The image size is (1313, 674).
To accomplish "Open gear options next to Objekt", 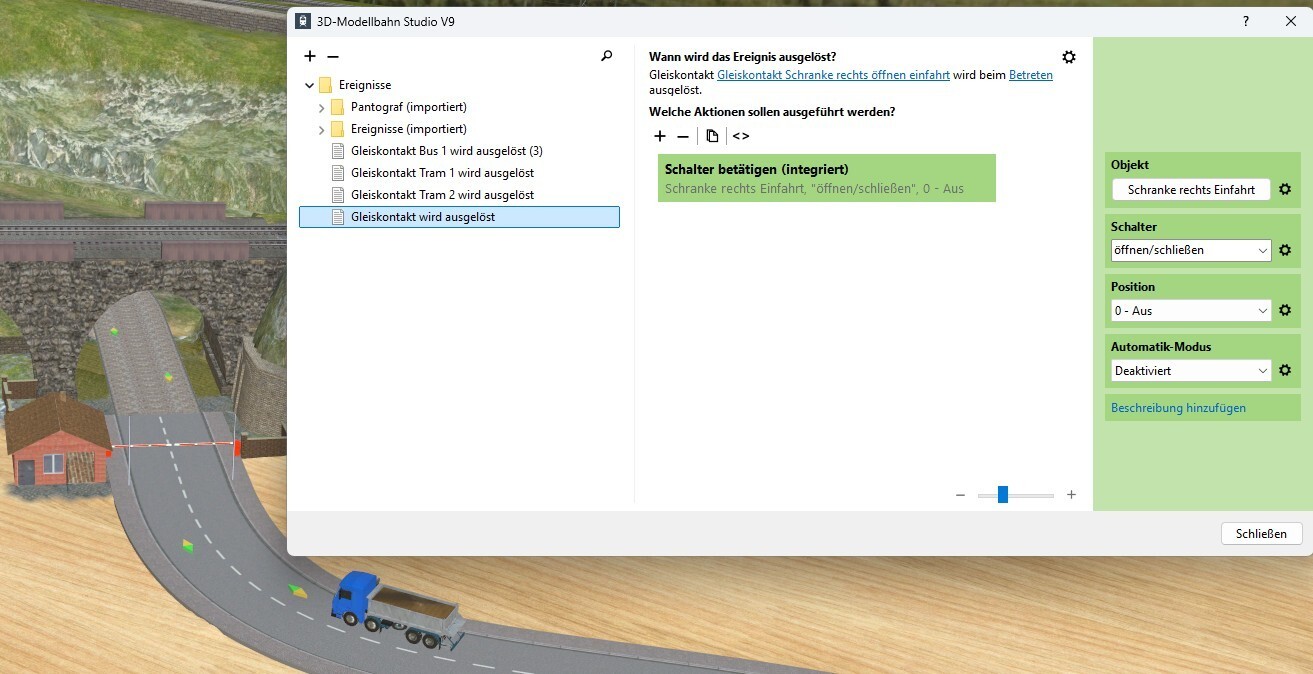I will click(x=1285, y=189).
